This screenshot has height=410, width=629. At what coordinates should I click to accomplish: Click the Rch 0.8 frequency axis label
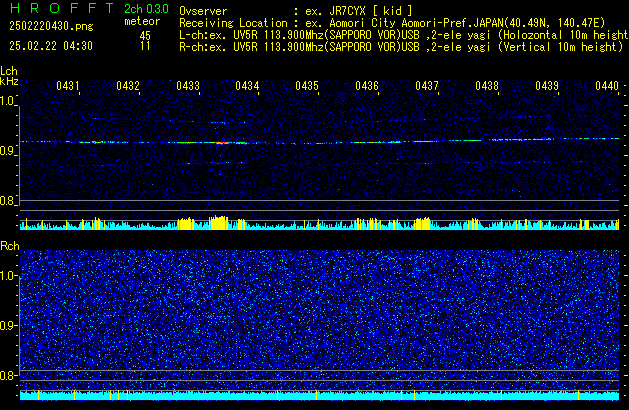click(x=8, y=375)
